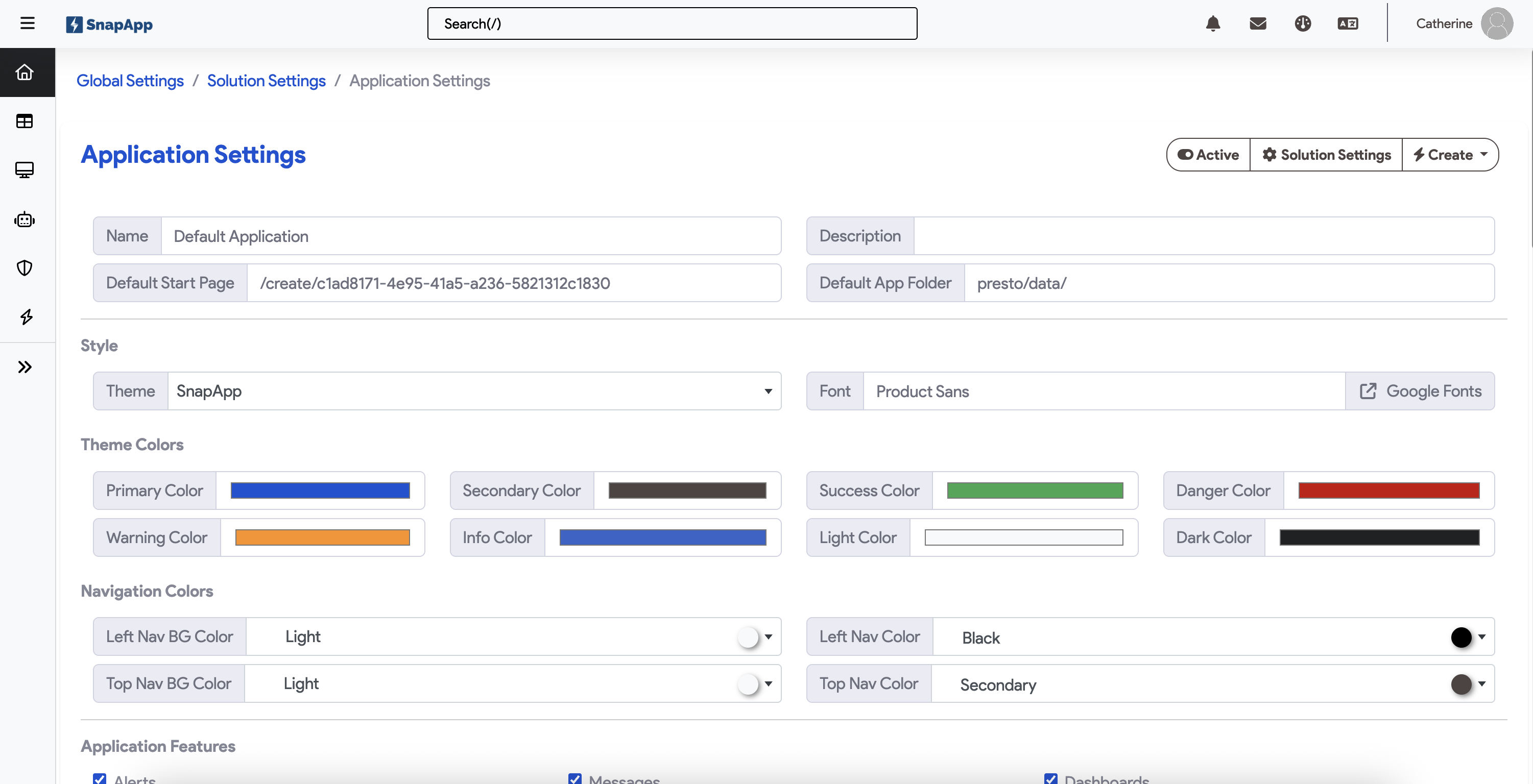The width and height of the screenshot is (1533, 784).
Task: Open the Create dropdown button
Action: (x=1450, y=155)
